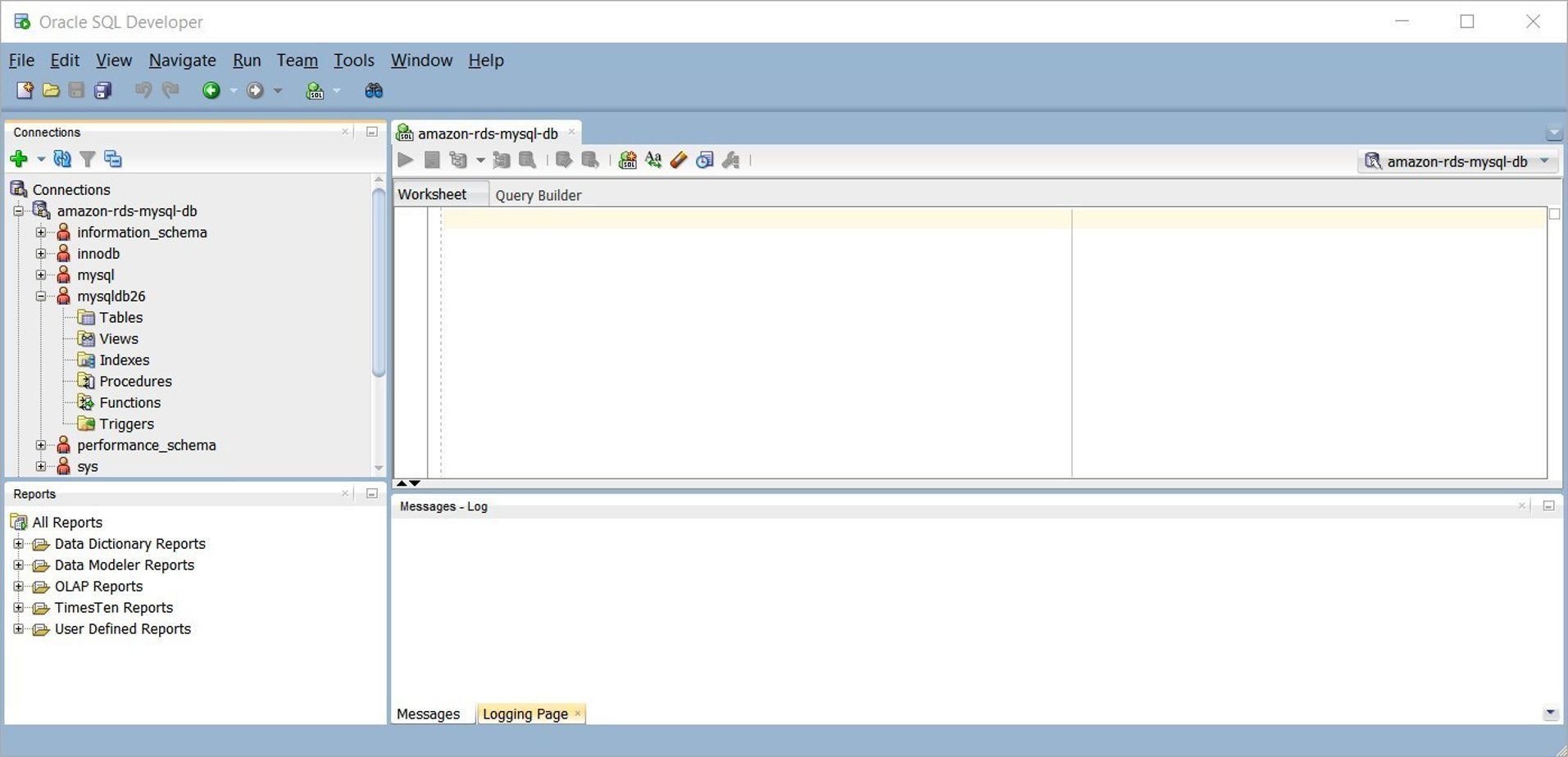Open the Messages Log tab list dropdown at bottom right

tap(1550, 714)
